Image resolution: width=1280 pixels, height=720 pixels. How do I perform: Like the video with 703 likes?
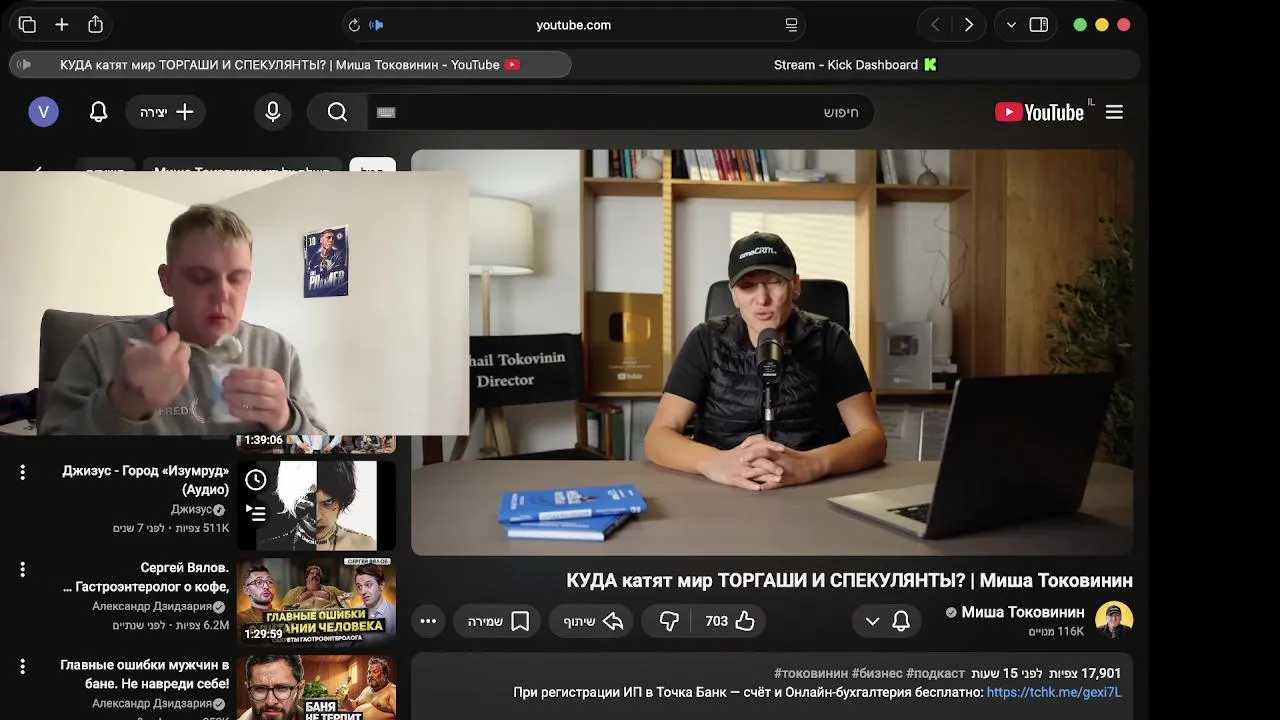tap(731, 621)
